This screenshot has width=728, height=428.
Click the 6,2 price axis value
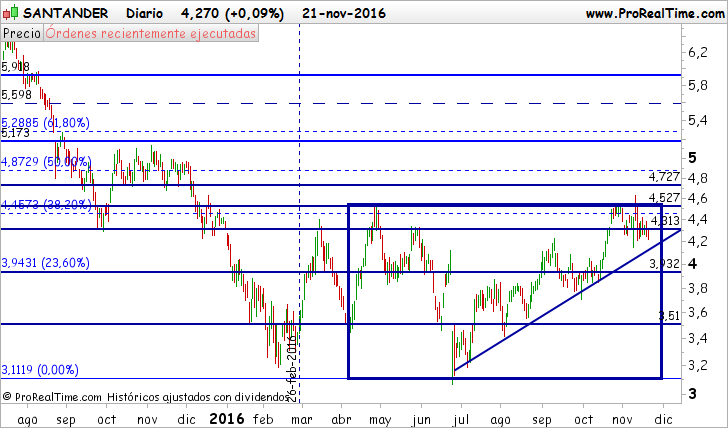(x=698, y=52)
